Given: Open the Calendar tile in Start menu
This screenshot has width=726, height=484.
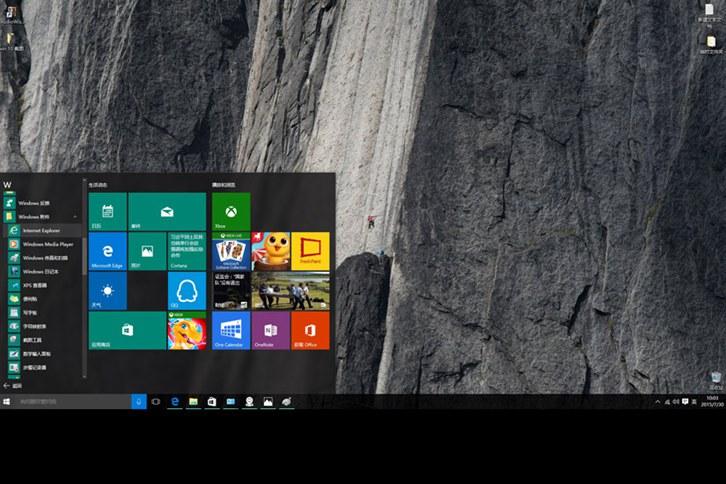Looking at the screenshot, I should tap(107, 212).
